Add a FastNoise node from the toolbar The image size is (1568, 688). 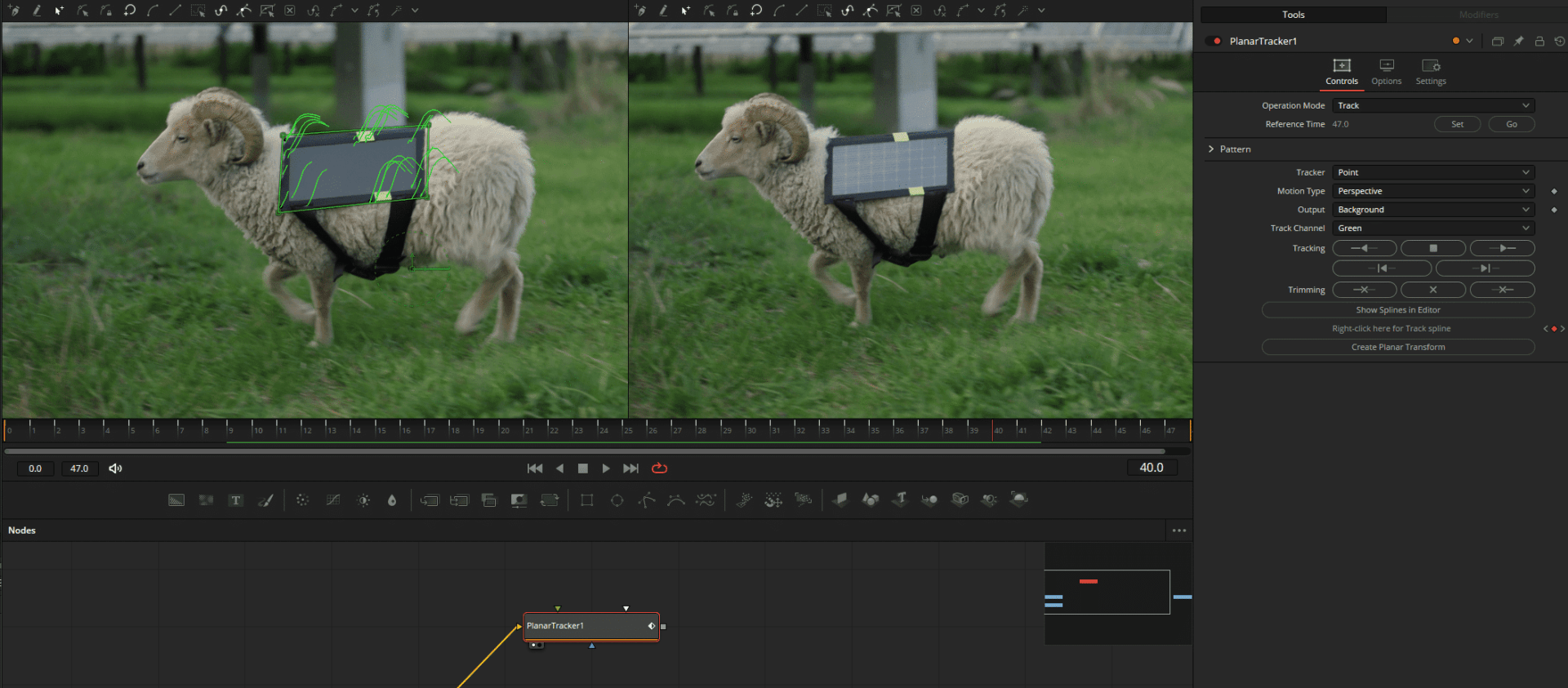pyautogui.click(x=207, y=500)
